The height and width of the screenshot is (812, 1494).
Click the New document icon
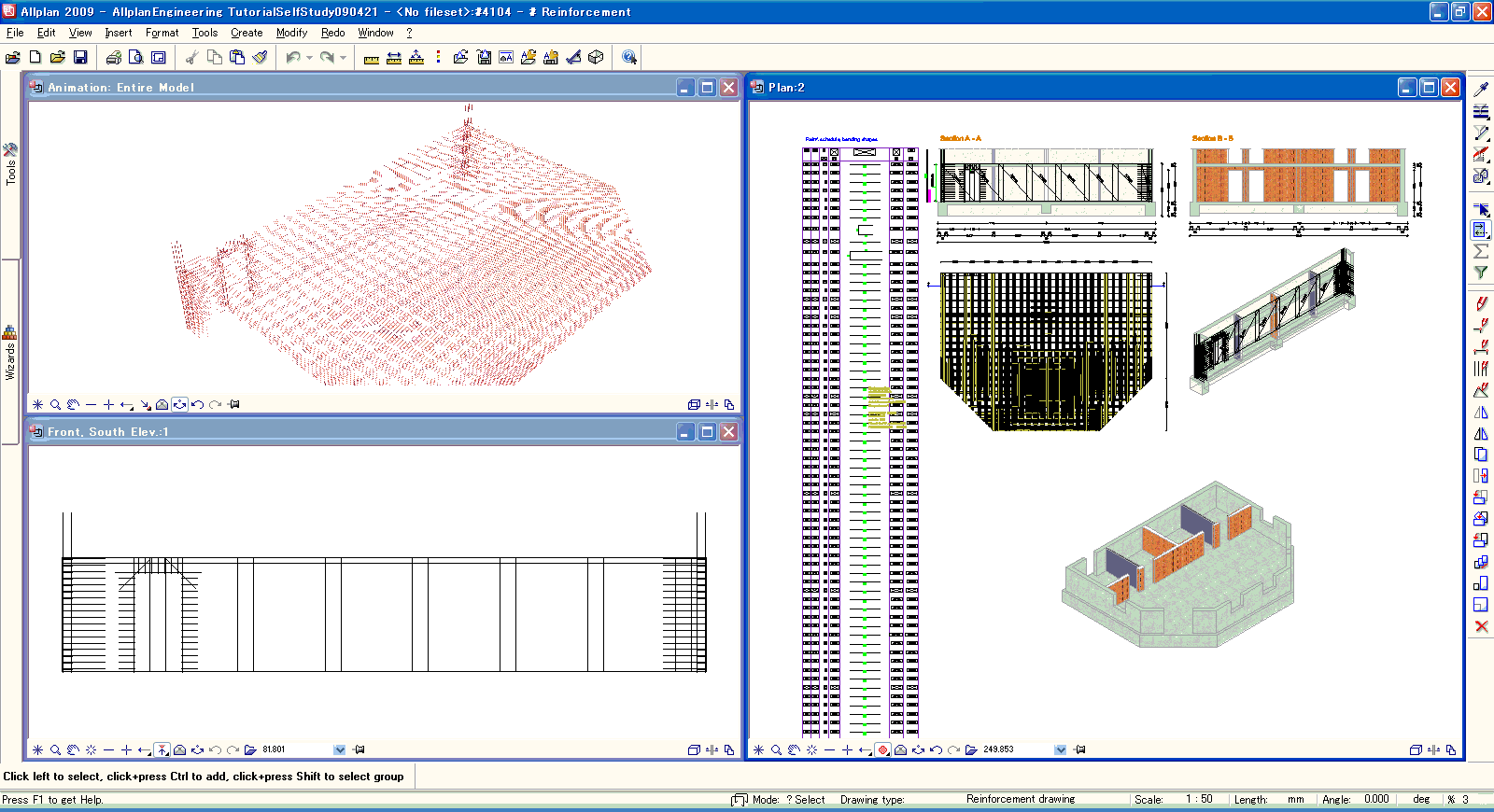pyautogui.click(x=35, y=58)
